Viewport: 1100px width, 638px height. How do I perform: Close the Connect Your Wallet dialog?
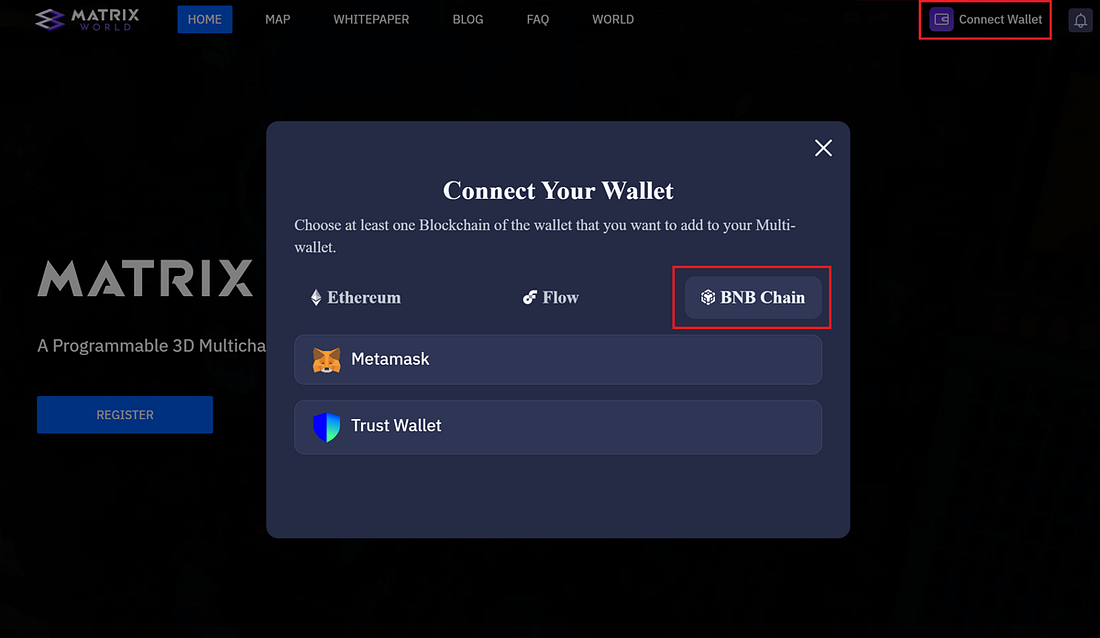(823, 147)
